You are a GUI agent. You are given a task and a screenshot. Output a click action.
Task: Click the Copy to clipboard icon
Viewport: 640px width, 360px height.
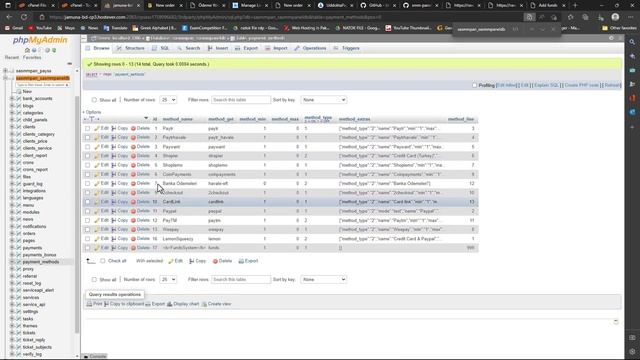106,304
